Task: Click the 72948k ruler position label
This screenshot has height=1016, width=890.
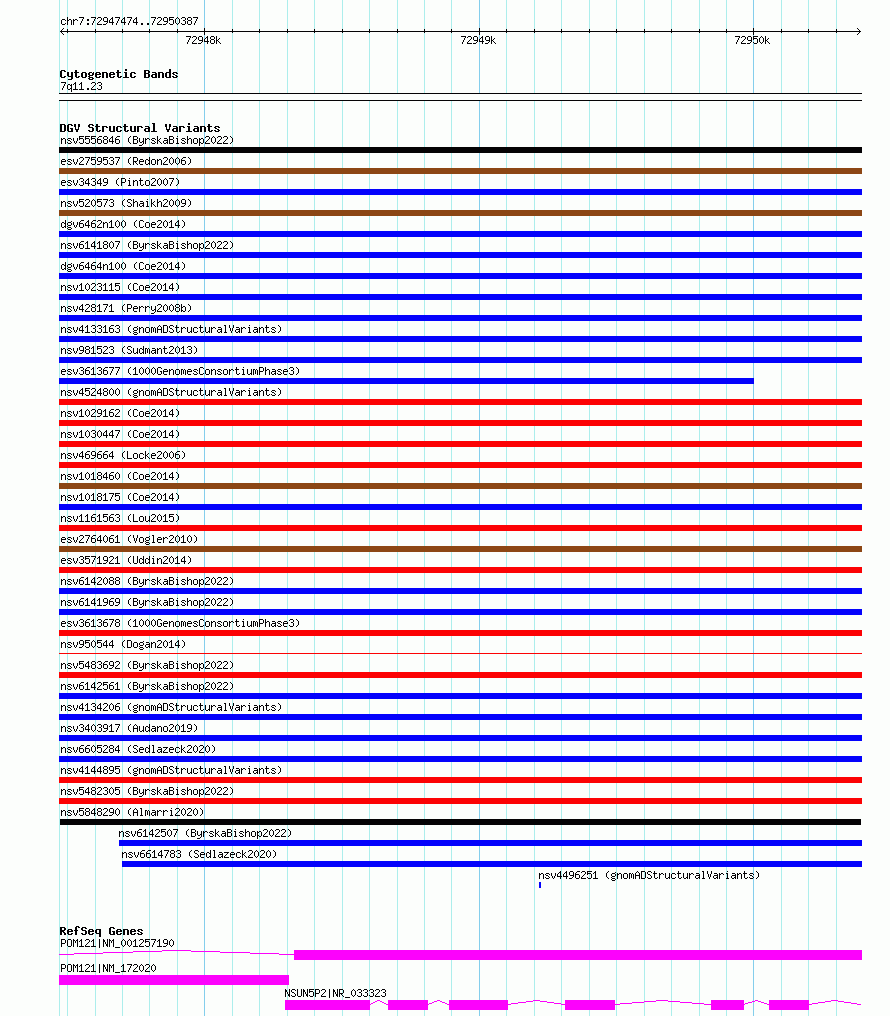Action: pos(203,40)
